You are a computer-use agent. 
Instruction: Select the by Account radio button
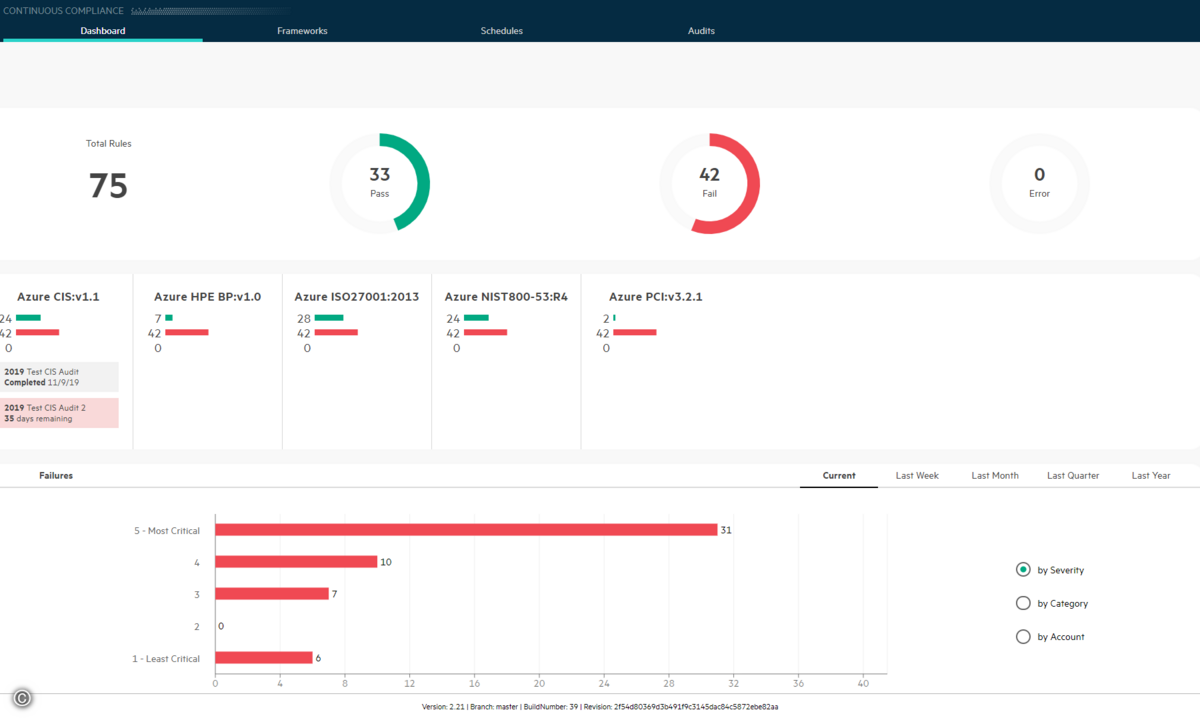[x=1023, y=636]
